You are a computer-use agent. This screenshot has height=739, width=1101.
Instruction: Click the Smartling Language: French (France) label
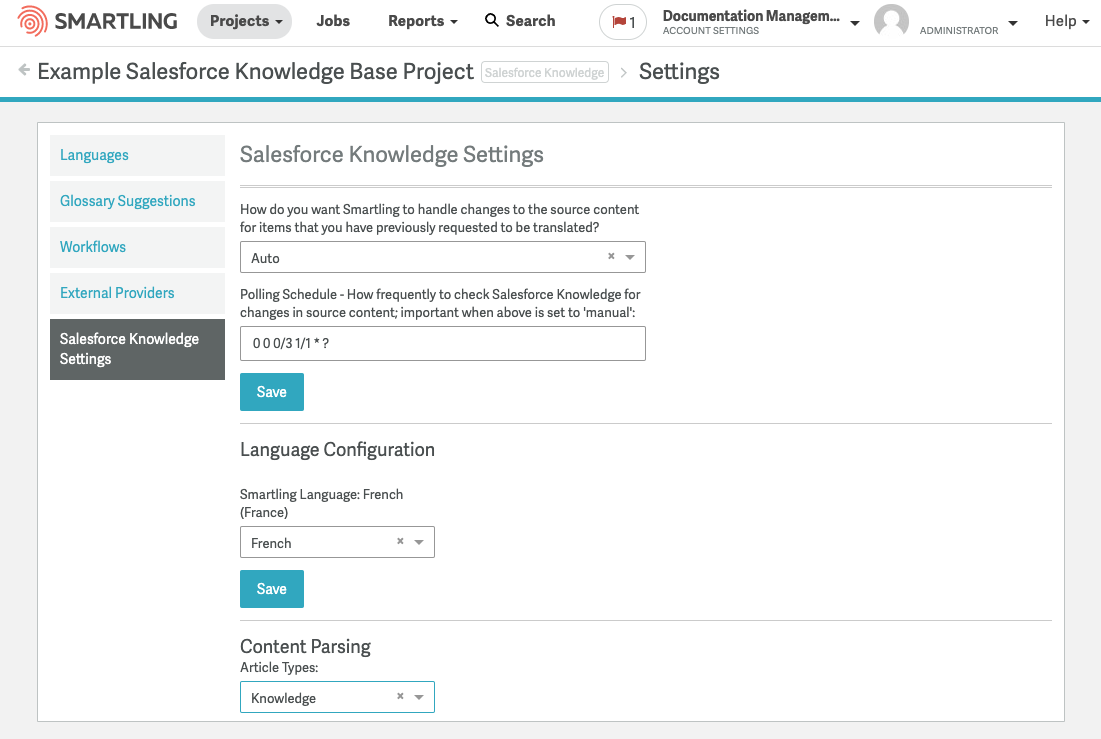click(322, 503)
